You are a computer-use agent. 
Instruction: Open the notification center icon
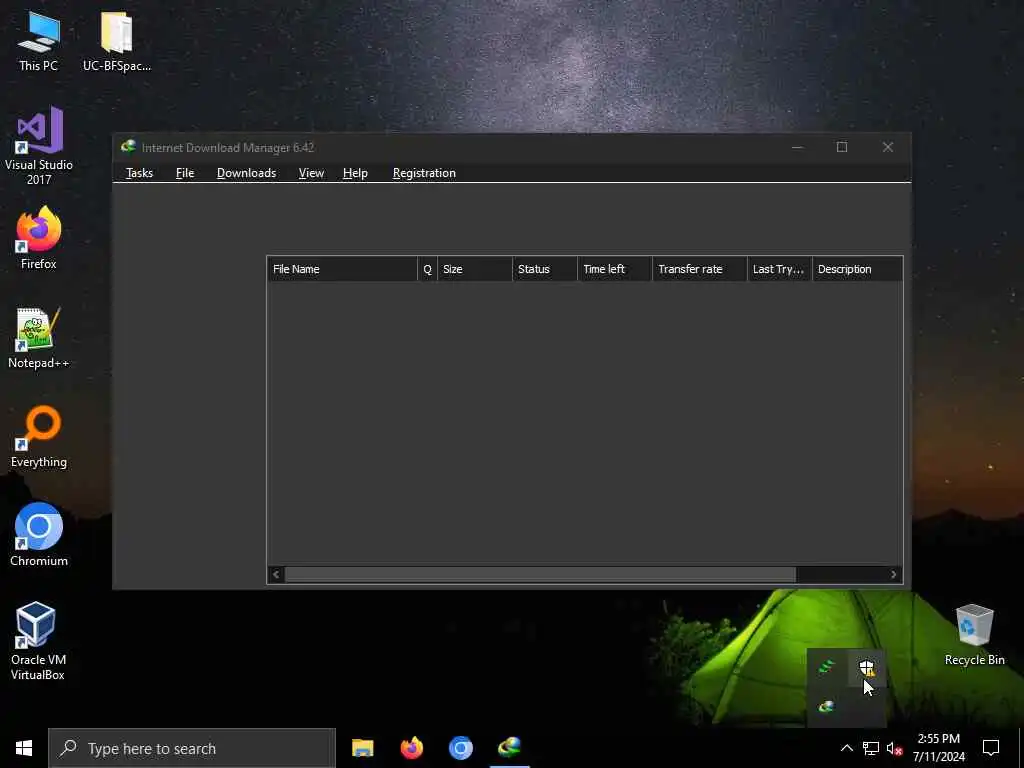click(x=991, y=748)
